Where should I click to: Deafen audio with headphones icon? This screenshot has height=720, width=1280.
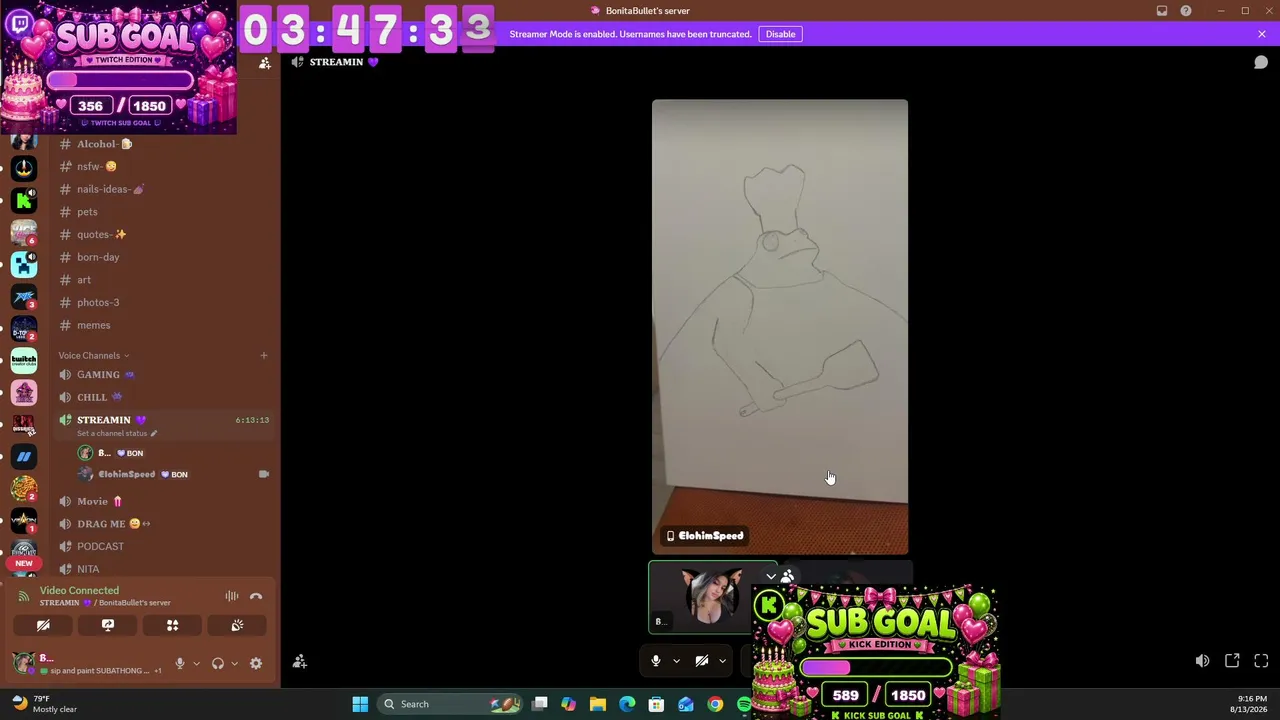point(218,663)
